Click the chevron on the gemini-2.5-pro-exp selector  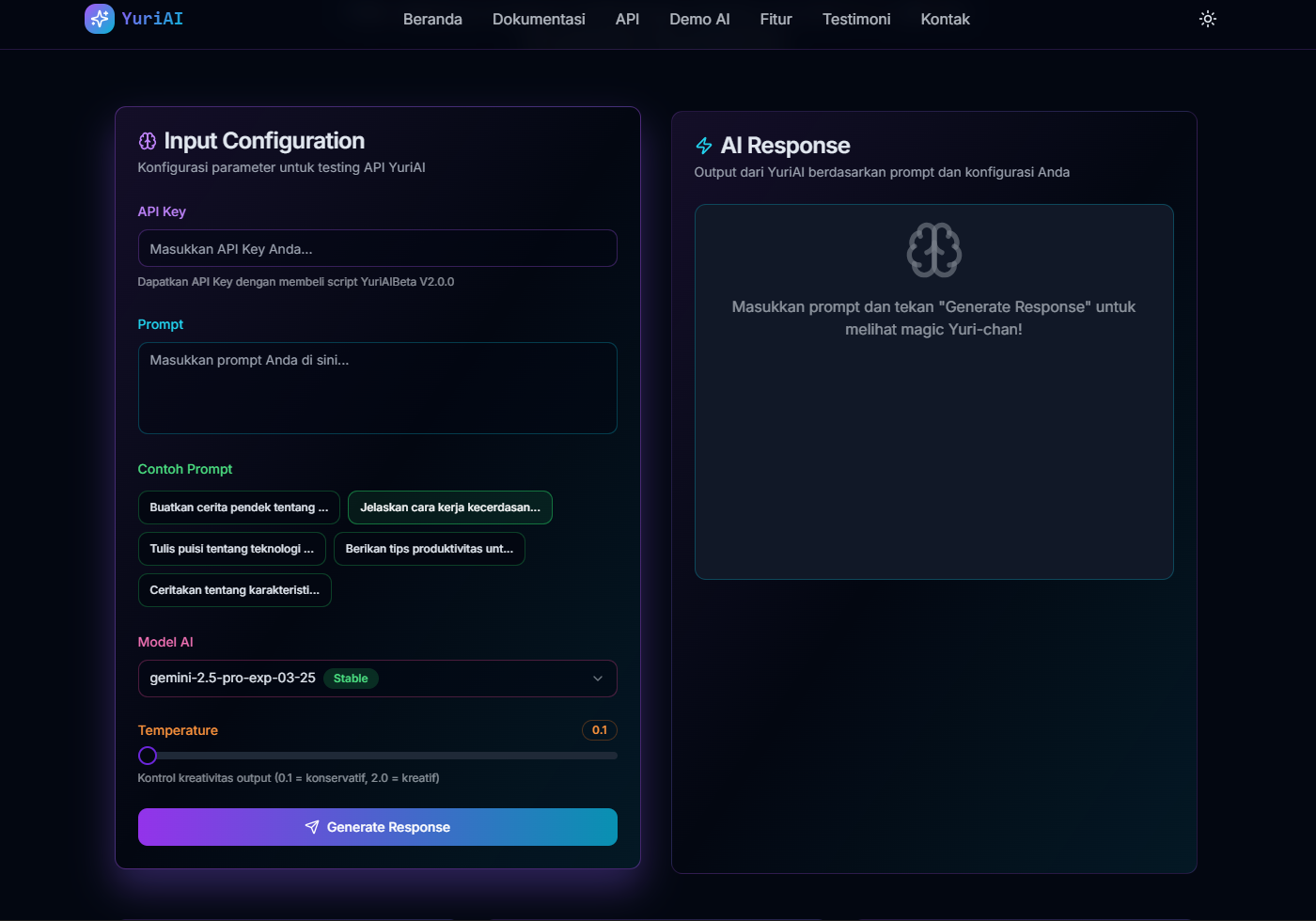(597, 678)
